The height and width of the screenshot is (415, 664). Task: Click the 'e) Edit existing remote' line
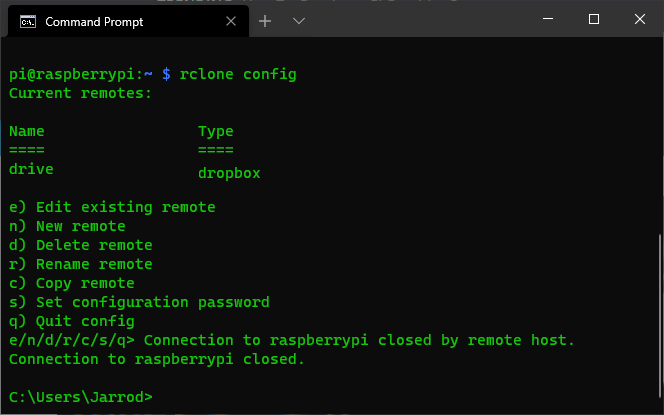click(x=112, y=208)
